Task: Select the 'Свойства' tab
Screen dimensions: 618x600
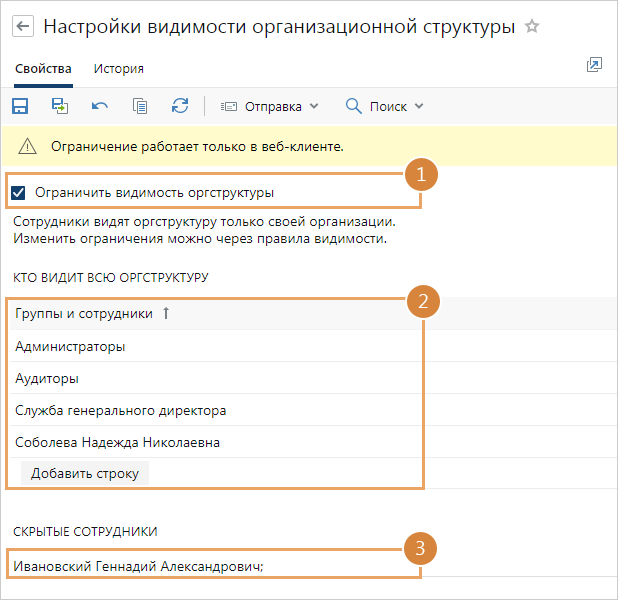Action: [43, 69]
